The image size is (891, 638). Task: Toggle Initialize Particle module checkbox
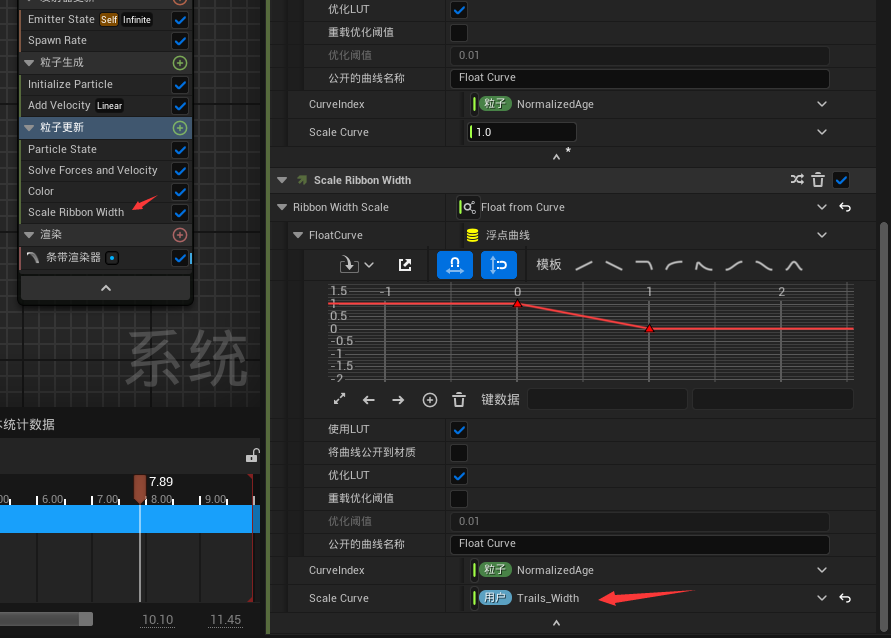point(180,85)
